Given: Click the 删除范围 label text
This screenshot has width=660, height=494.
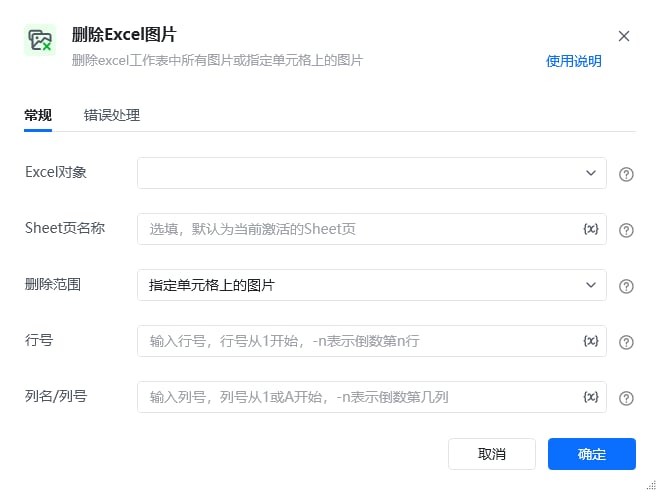Looking at the screenshot, I should point(53,284).
